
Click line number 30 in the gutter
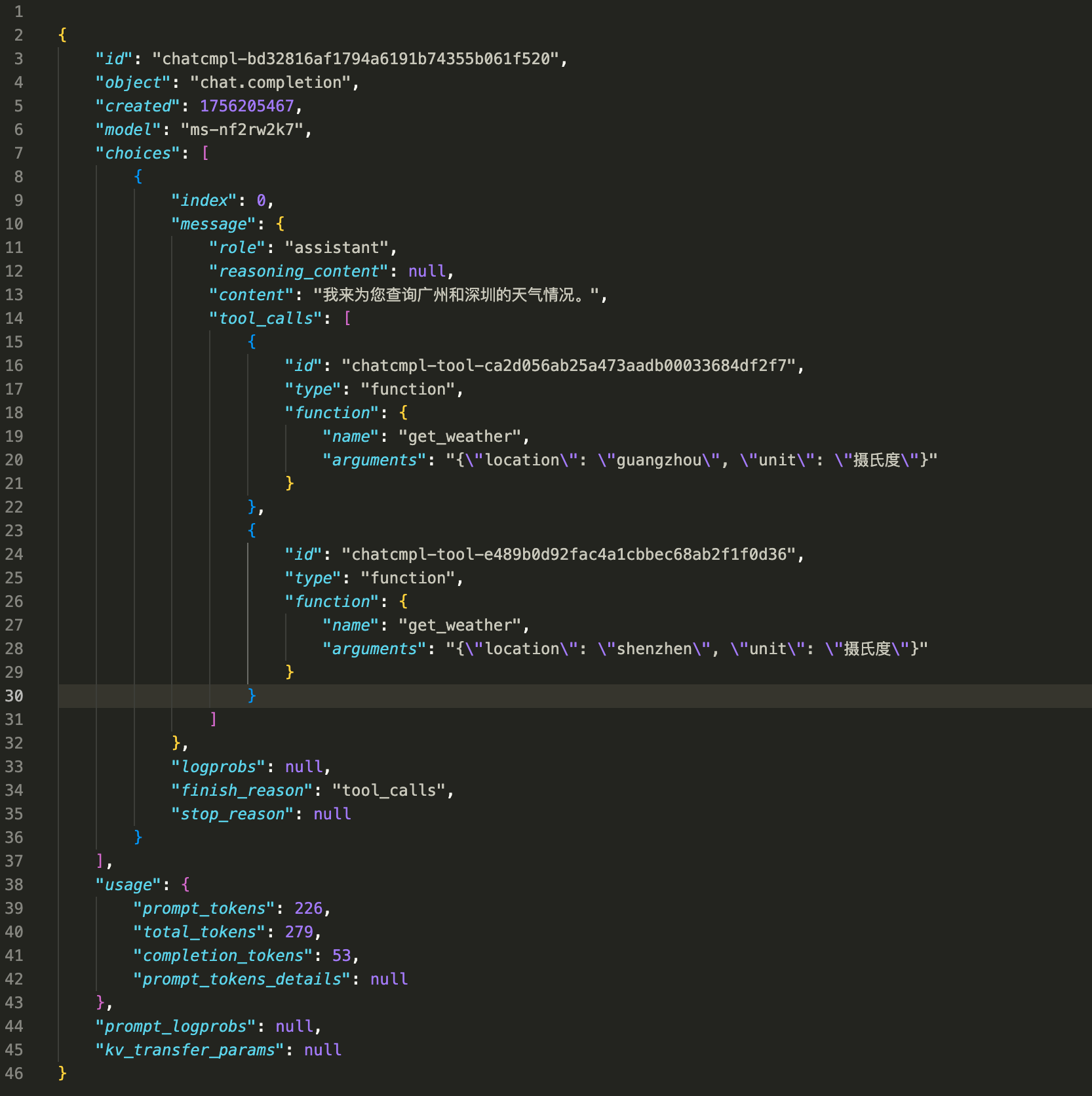coord(14,696)
